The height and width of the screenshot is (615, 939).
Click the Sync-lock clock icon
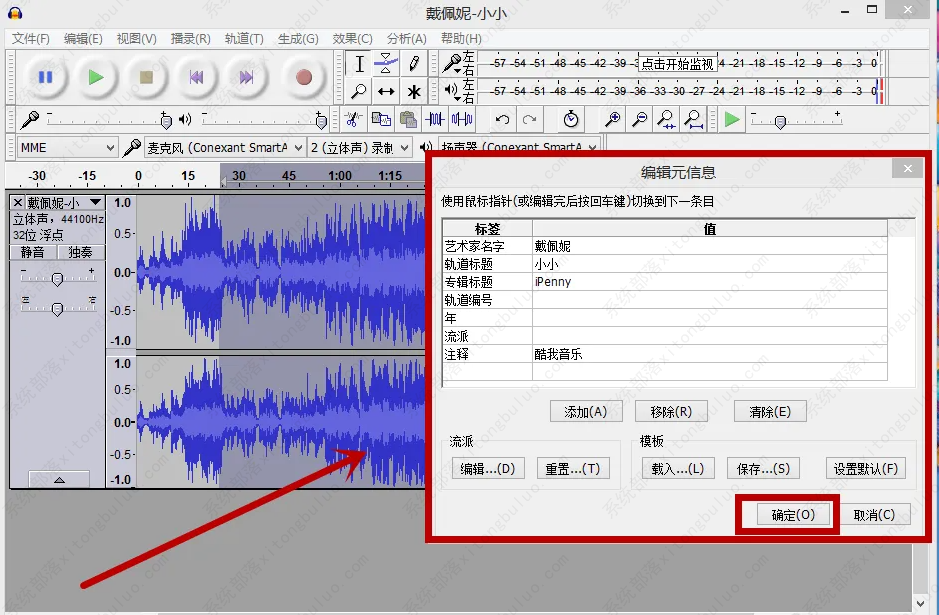tap(571, 120)
